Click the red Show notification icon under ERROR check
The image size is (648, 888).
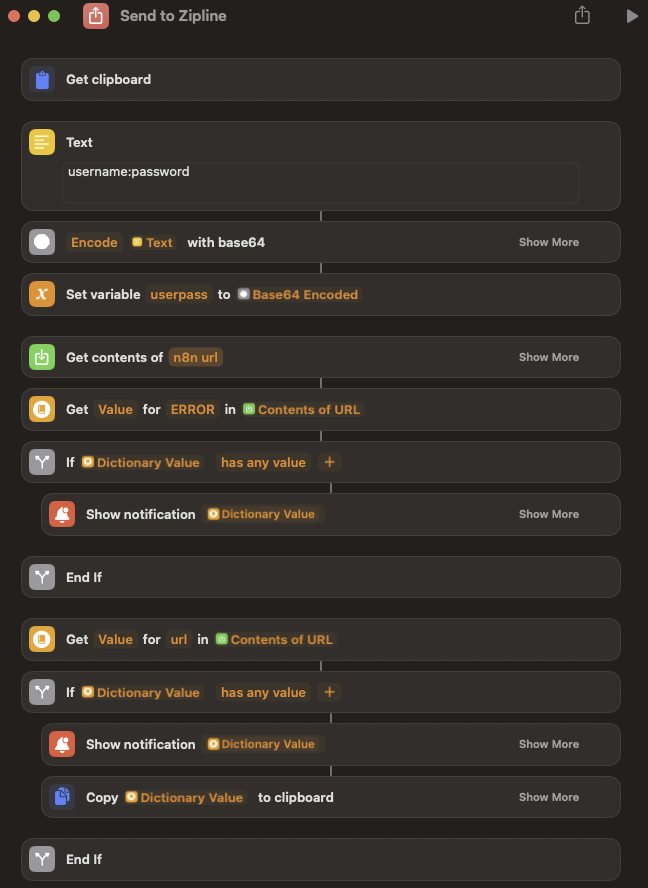[62, 514]
